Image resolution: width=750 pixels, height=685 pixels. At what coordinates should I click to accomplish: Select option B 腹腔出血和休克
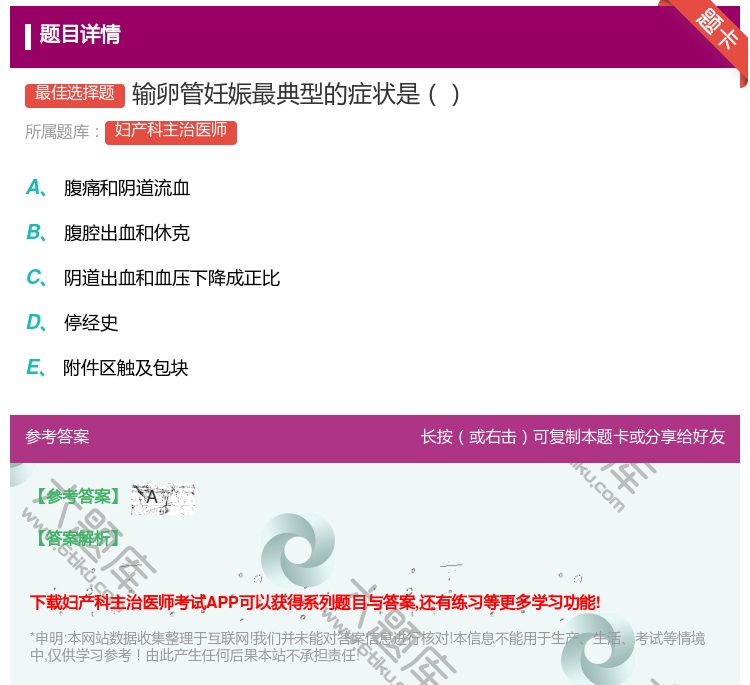(108, 233)
